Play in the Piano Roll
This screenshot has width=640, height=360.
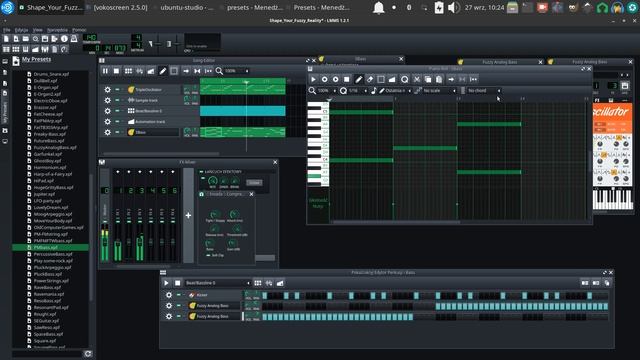(313, 80)
